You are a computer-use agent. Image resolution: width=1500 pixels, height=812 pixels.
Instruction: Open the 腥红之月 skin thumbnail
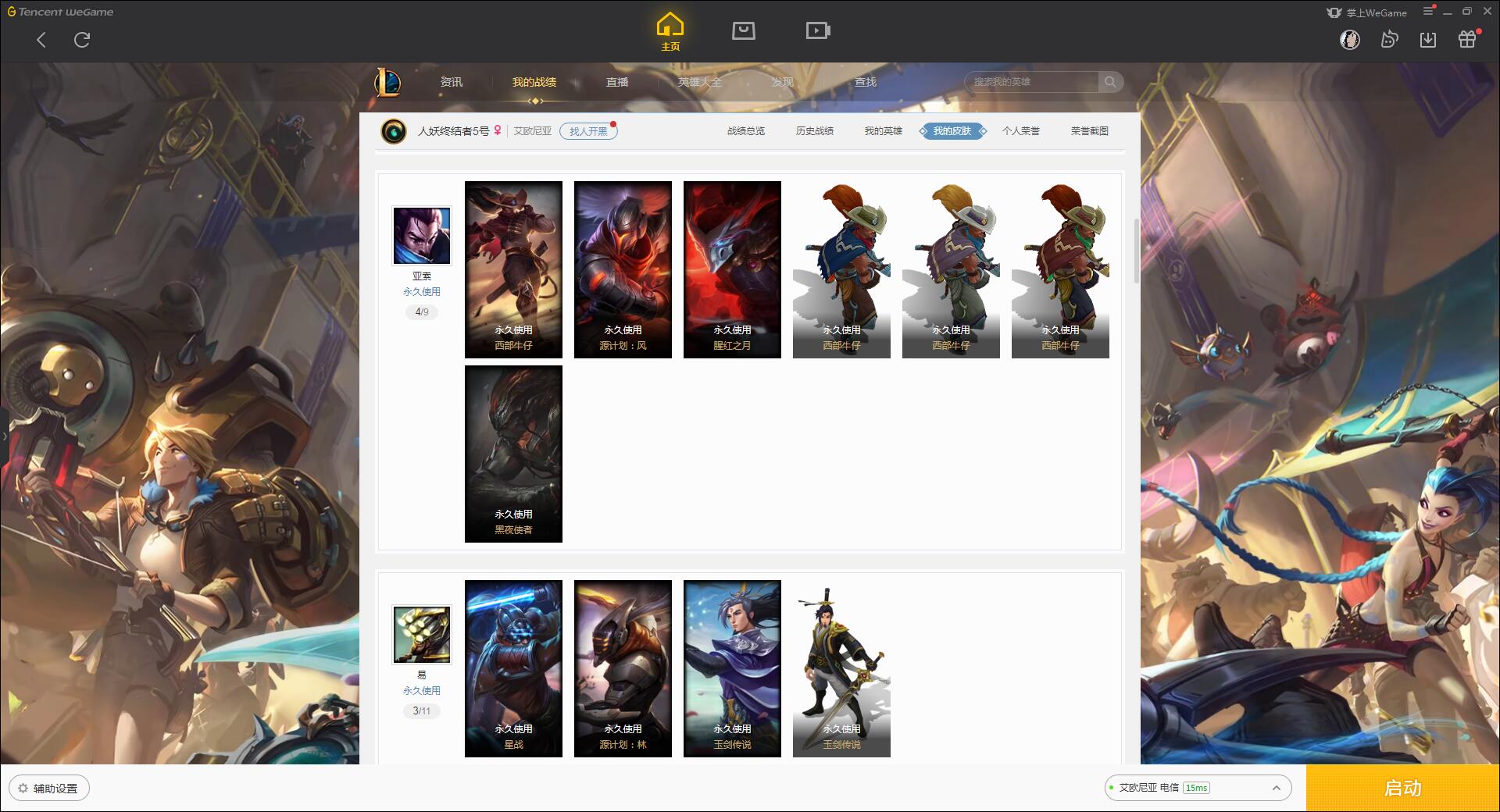coord(732,269)
